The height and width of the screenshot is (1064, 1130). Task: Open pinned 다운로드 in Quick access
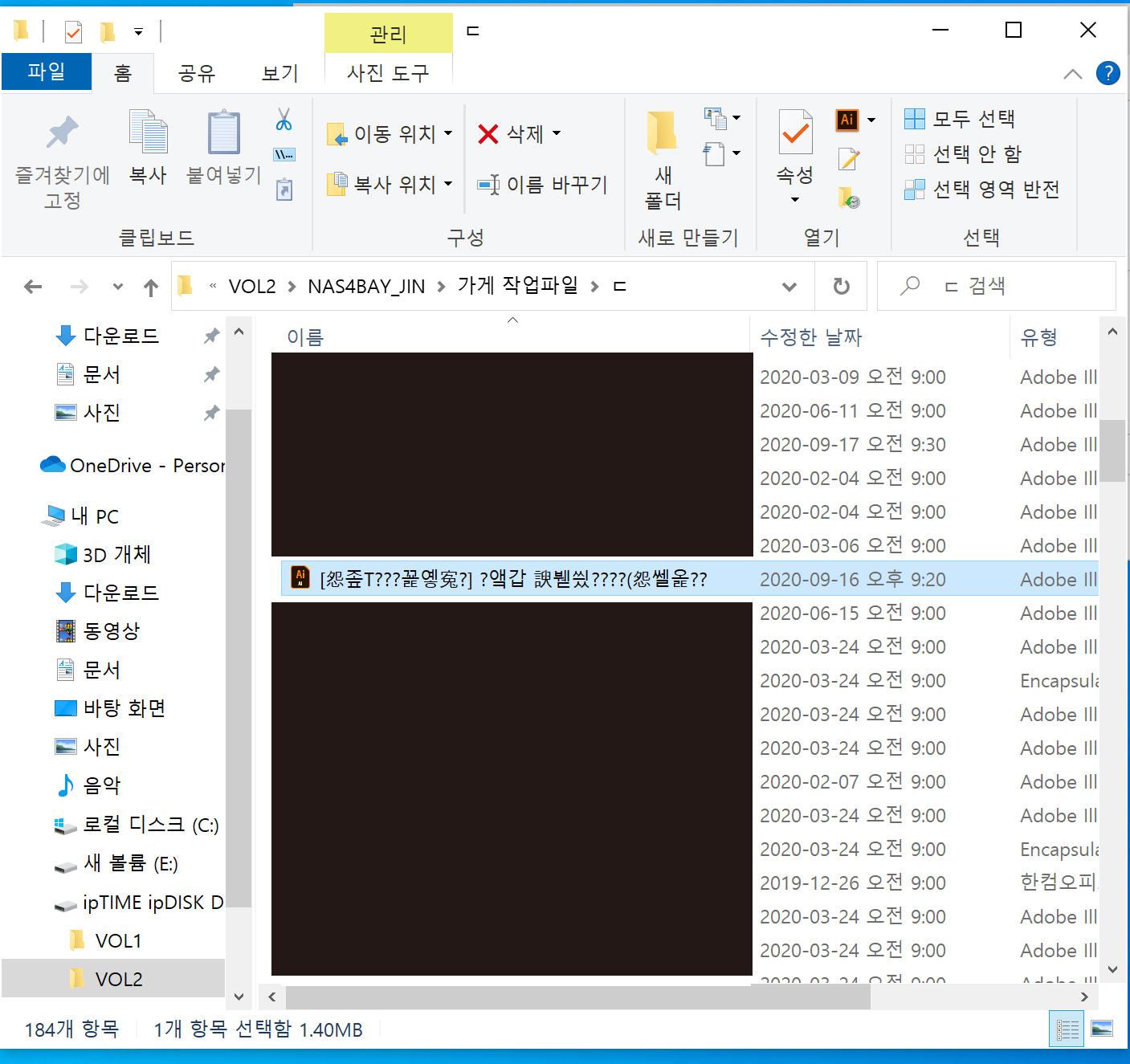(121, 336)
